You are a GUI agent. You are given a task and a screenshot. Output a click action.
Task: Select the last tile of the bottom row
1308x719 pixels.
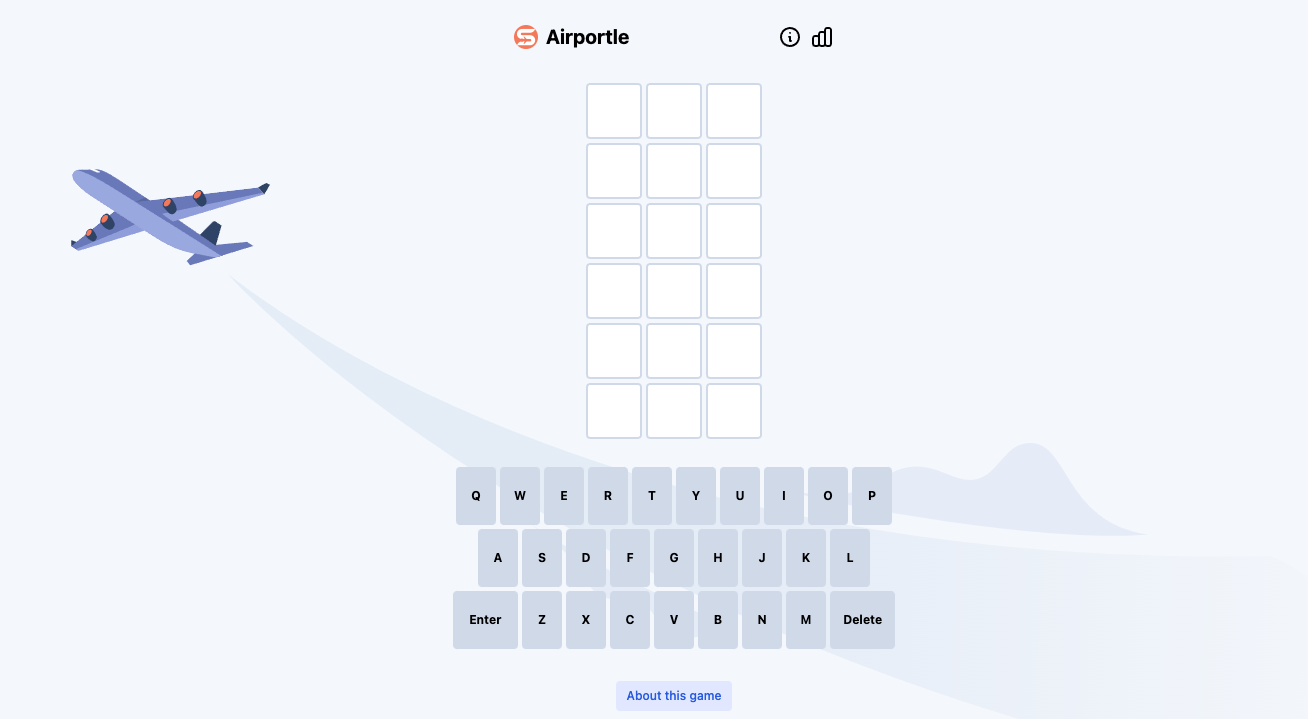pyautogui.click(x=734, y=411)
